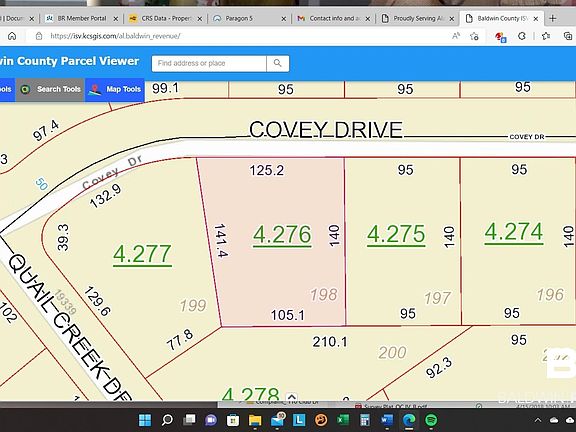Add this page to favorites via star-plus icon
Viewport: 576px width, 432px height.
point(474,36)
